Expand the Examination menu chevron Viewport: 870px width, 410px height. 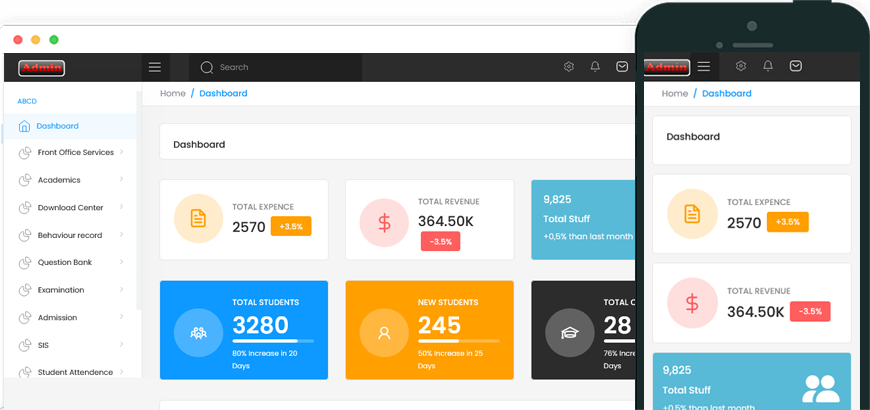(121, 290)
